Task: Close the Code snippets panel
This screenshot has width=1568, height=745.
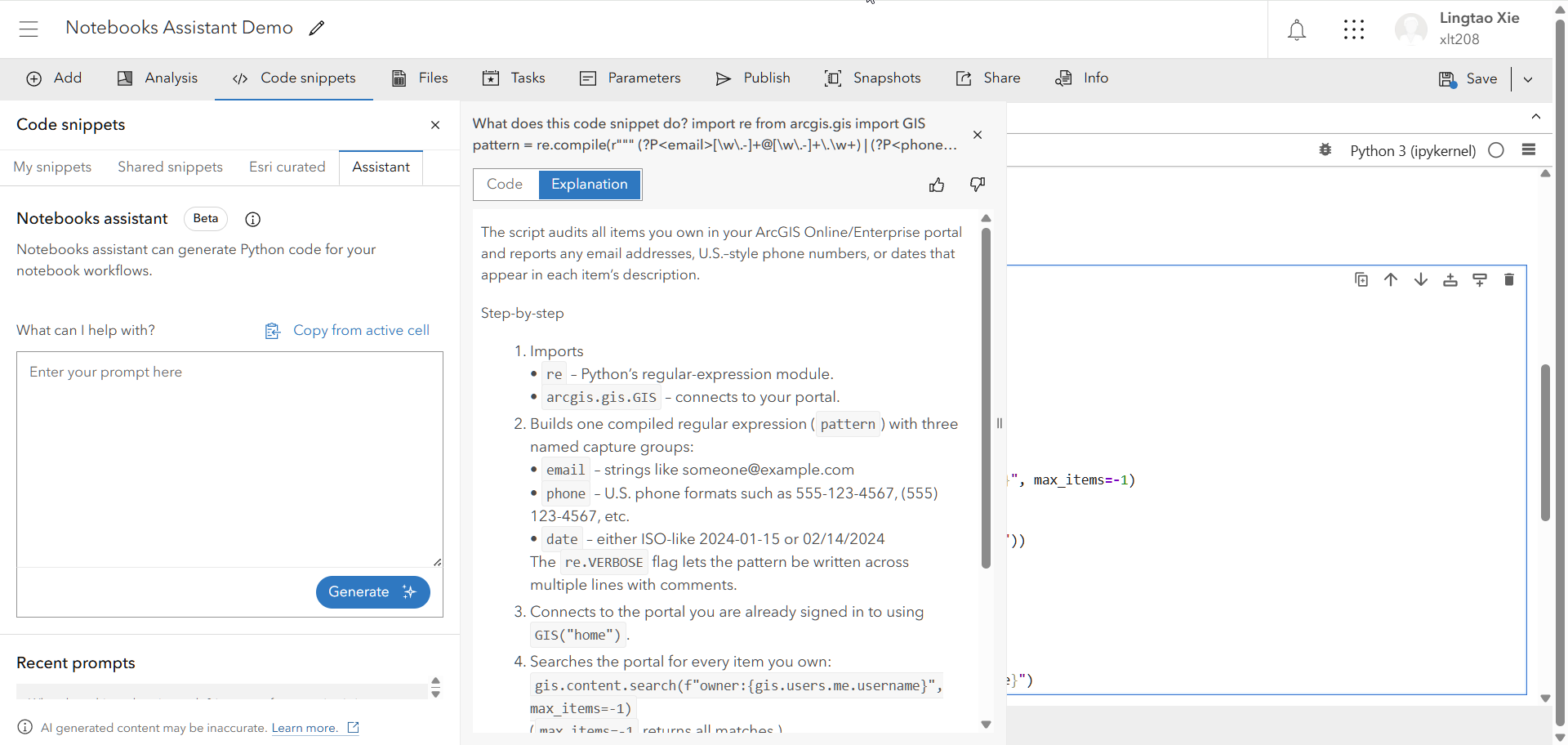Action: pyautogui.click(x=435, y=125)
